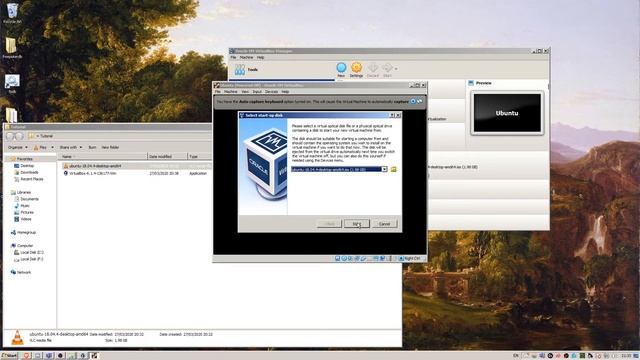Open Local Disk (C:) in navigation pane
The width and height of the screenshot is (640, 360).
pos(31,252)
